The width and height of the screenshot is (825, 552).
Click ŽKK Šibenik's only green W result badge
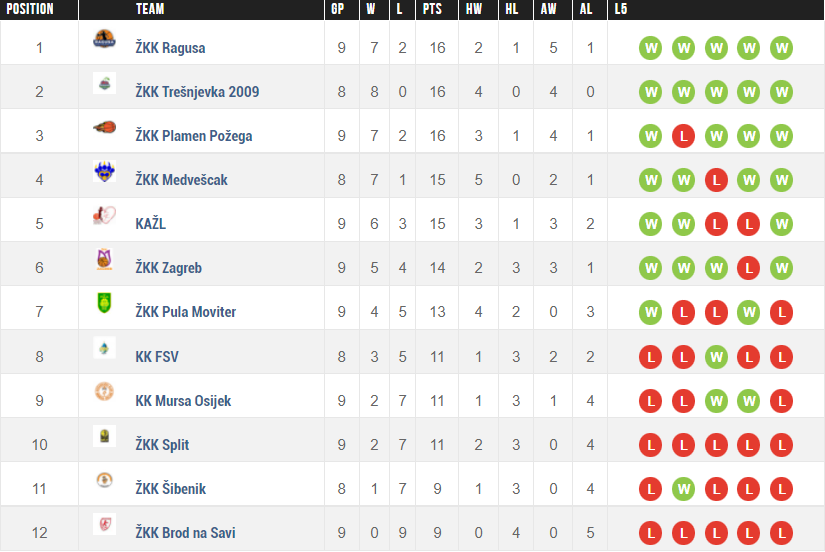click(x=684, y=489)
